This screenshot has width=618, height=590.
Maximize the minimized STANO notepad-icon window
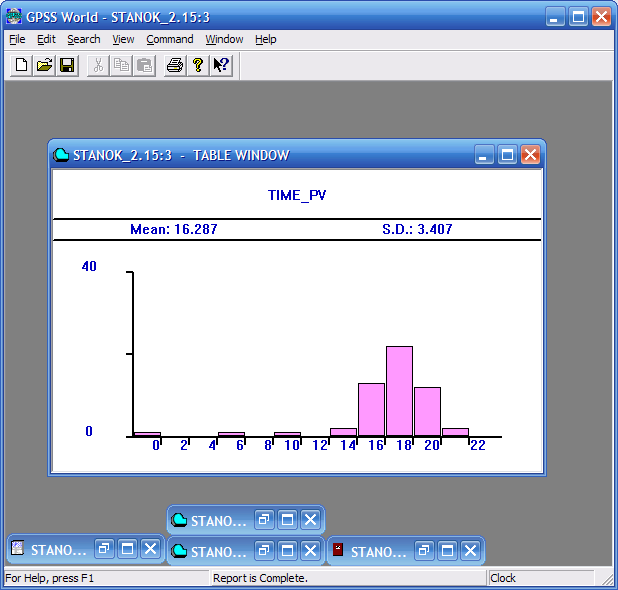pyautogui.click(x=127, y=549)
